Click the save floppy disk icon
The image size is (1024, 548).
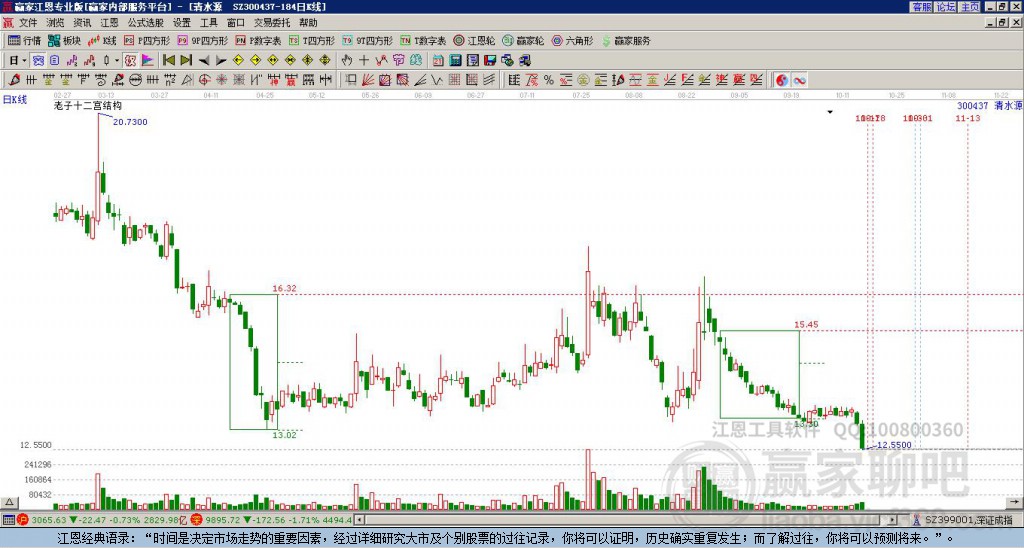(490, 60)
